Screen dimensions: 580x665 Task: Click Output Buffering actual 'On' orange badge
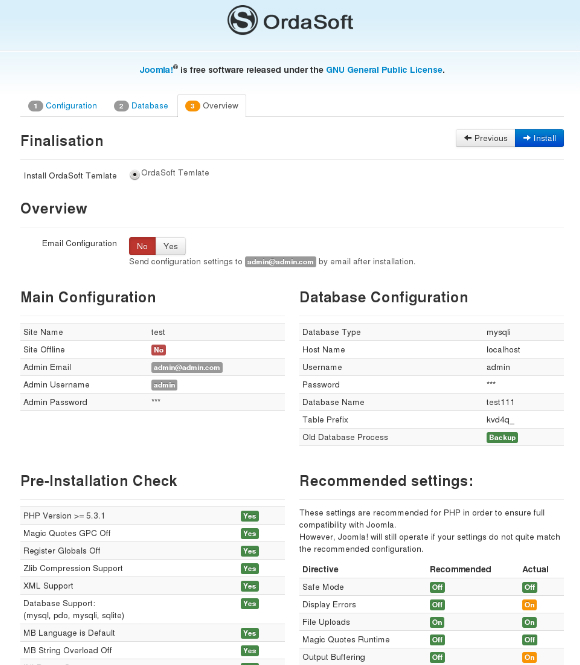tap(530, 657)
